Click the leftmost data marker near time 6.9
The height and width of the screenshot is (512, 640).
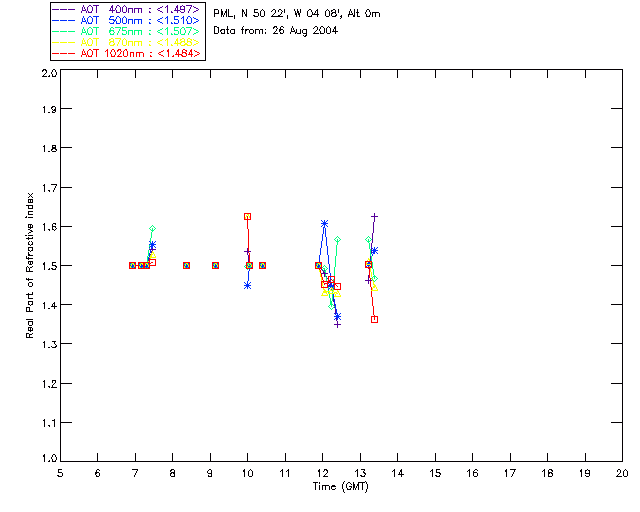132,265
